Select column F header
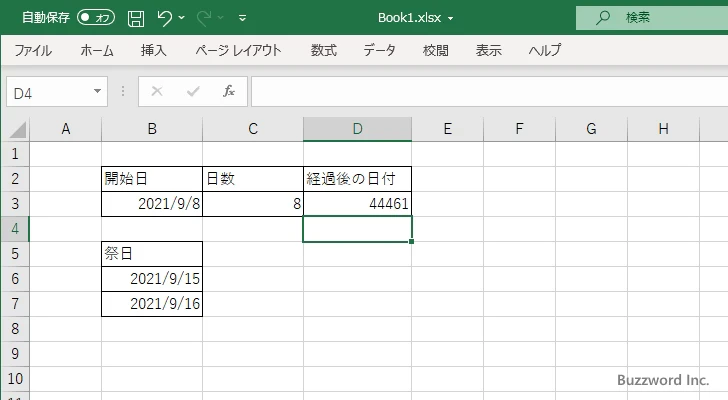The height and width of the screenshot is (400, 728). pos(520,129)
